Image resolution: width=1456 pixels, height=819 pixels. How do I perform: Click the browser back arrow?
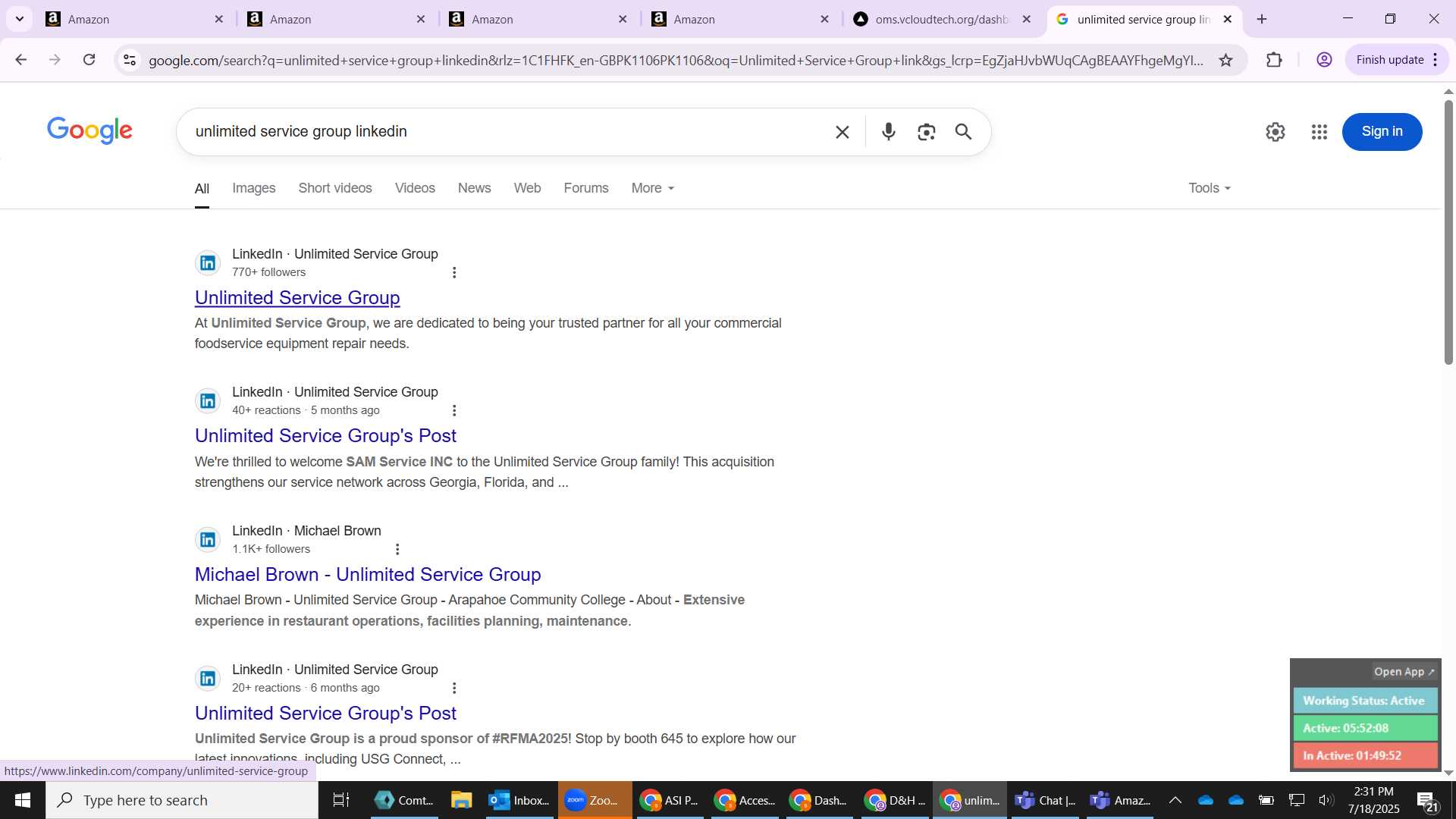pyautogui.click(x=20, y=60)
